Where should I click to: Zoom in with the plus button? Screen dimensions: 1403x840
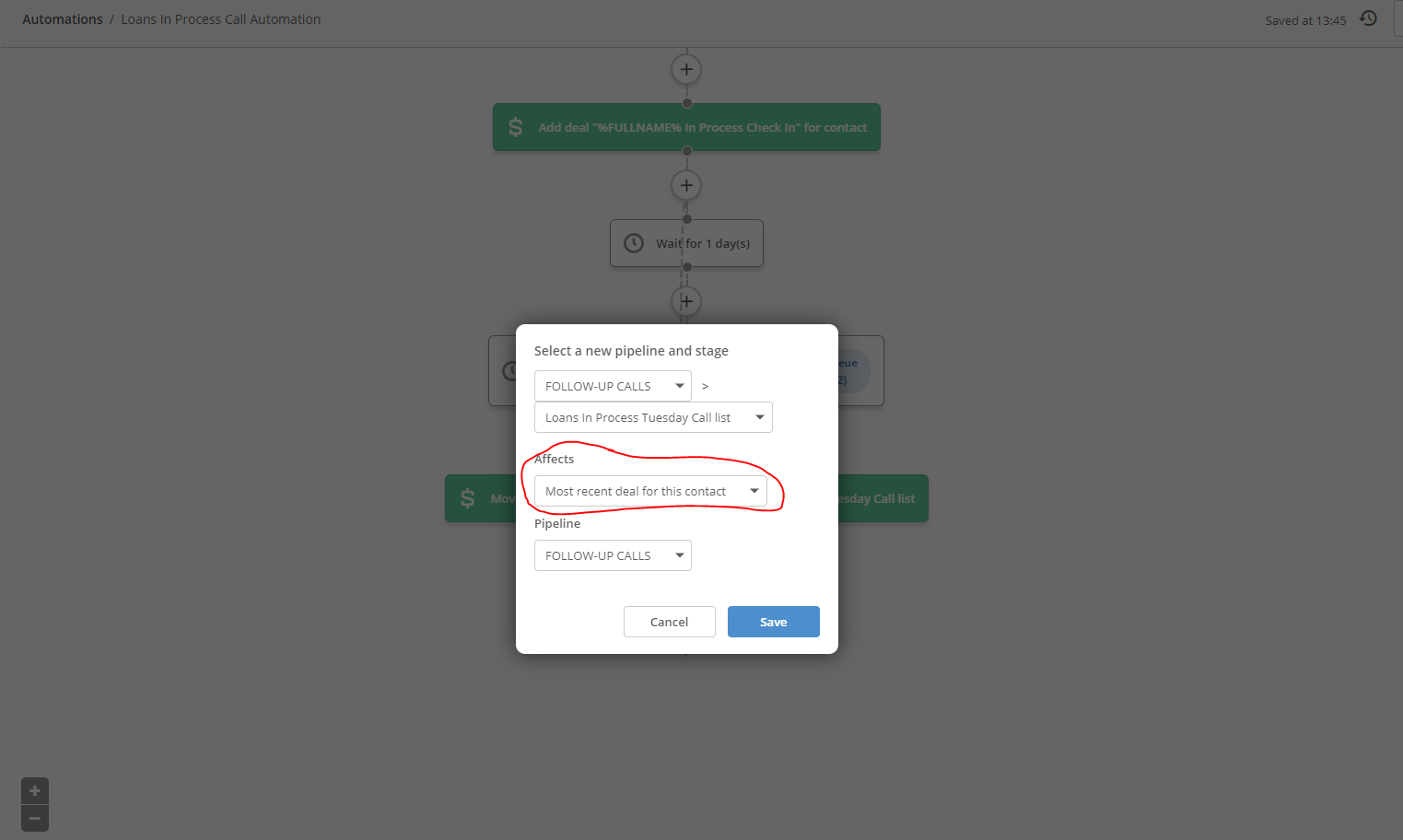click(x=35, y=791)
